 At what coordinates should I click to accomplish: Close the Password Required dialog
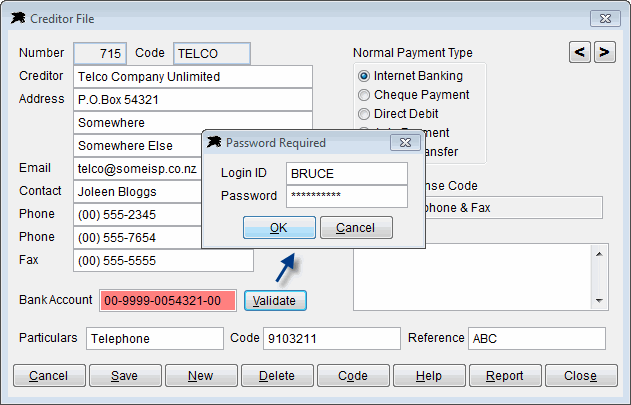pyautogui.click(x=405, y=143)
